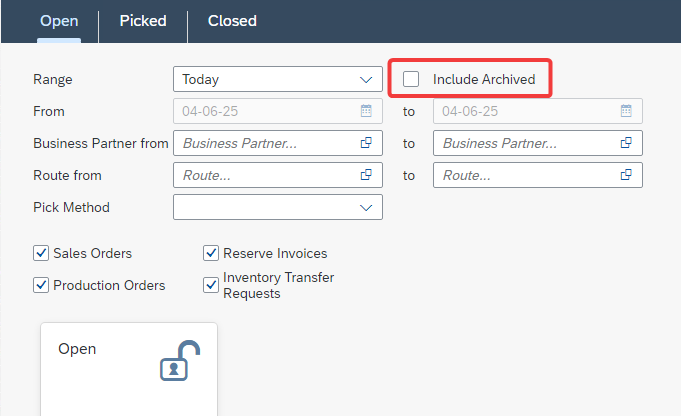The width and height of the screenshot is (681, 416).
Task: Switch to the Closed tab
Action: pos(232,21)
